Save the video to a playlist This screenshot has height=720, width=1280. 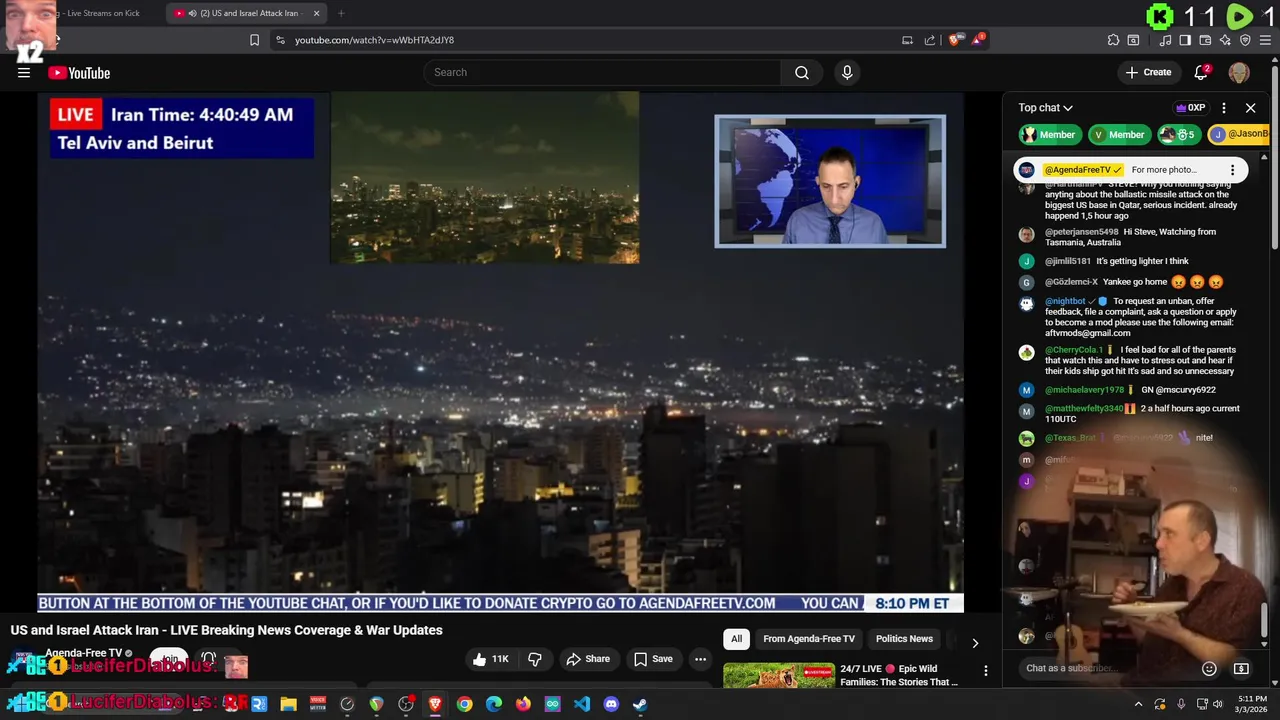653,659
